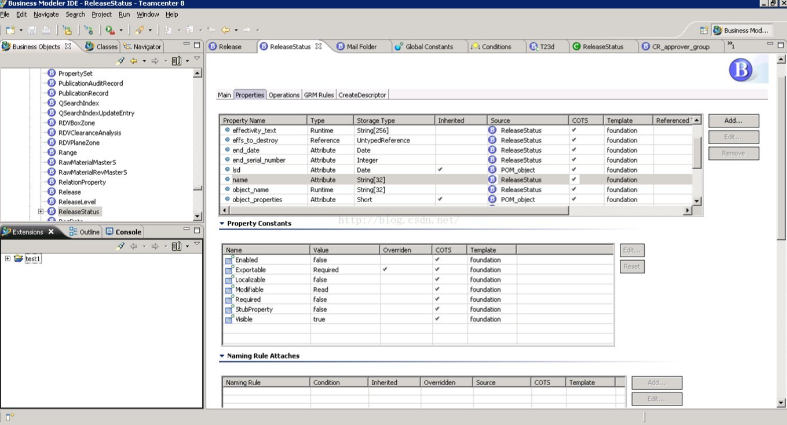Open the Navigate menu
This screenshot has height=425, width=787.
pos(46,15)
